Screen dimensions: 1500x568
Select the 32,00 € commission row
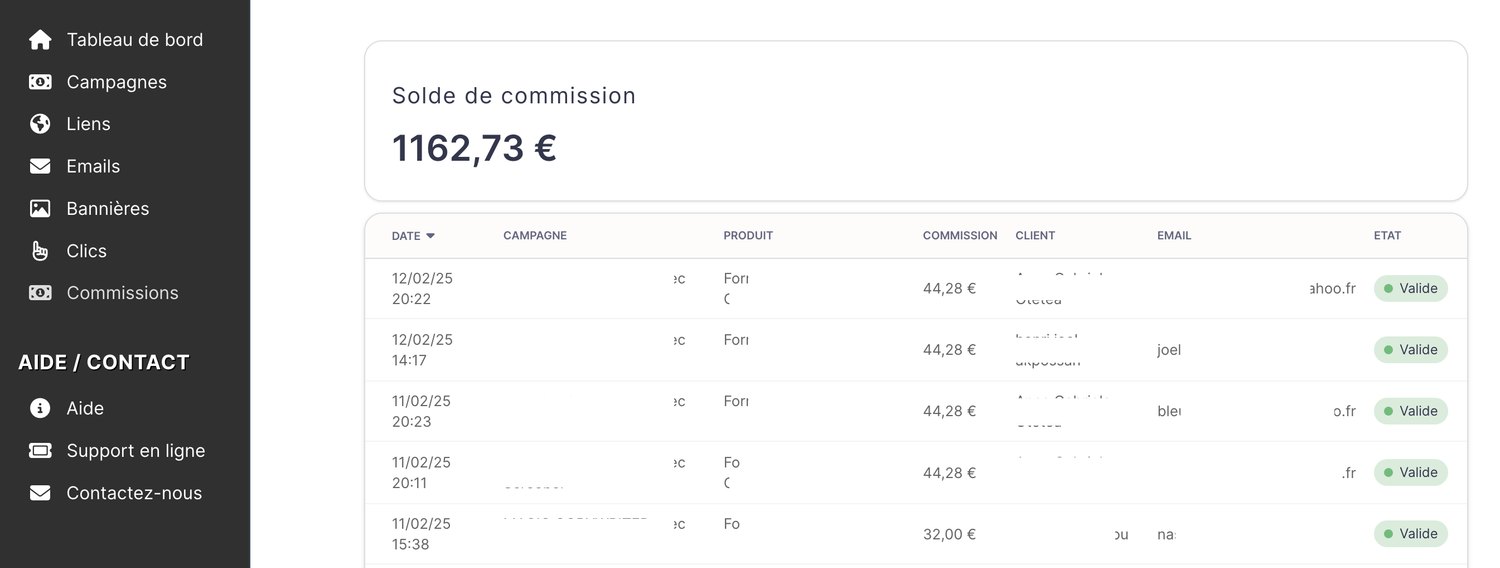click(949, 534)
